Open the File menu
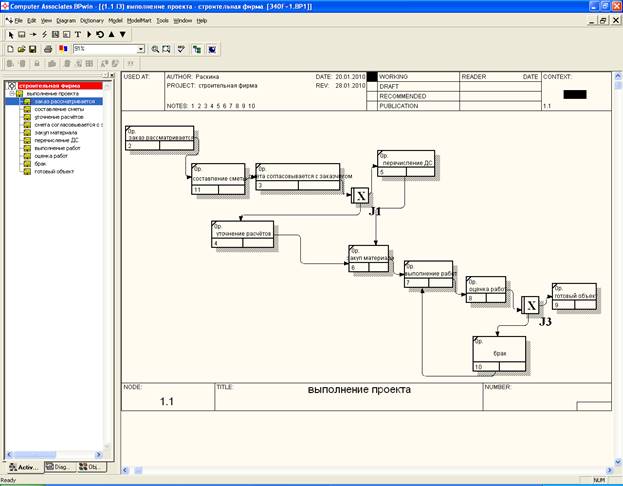 18,21
